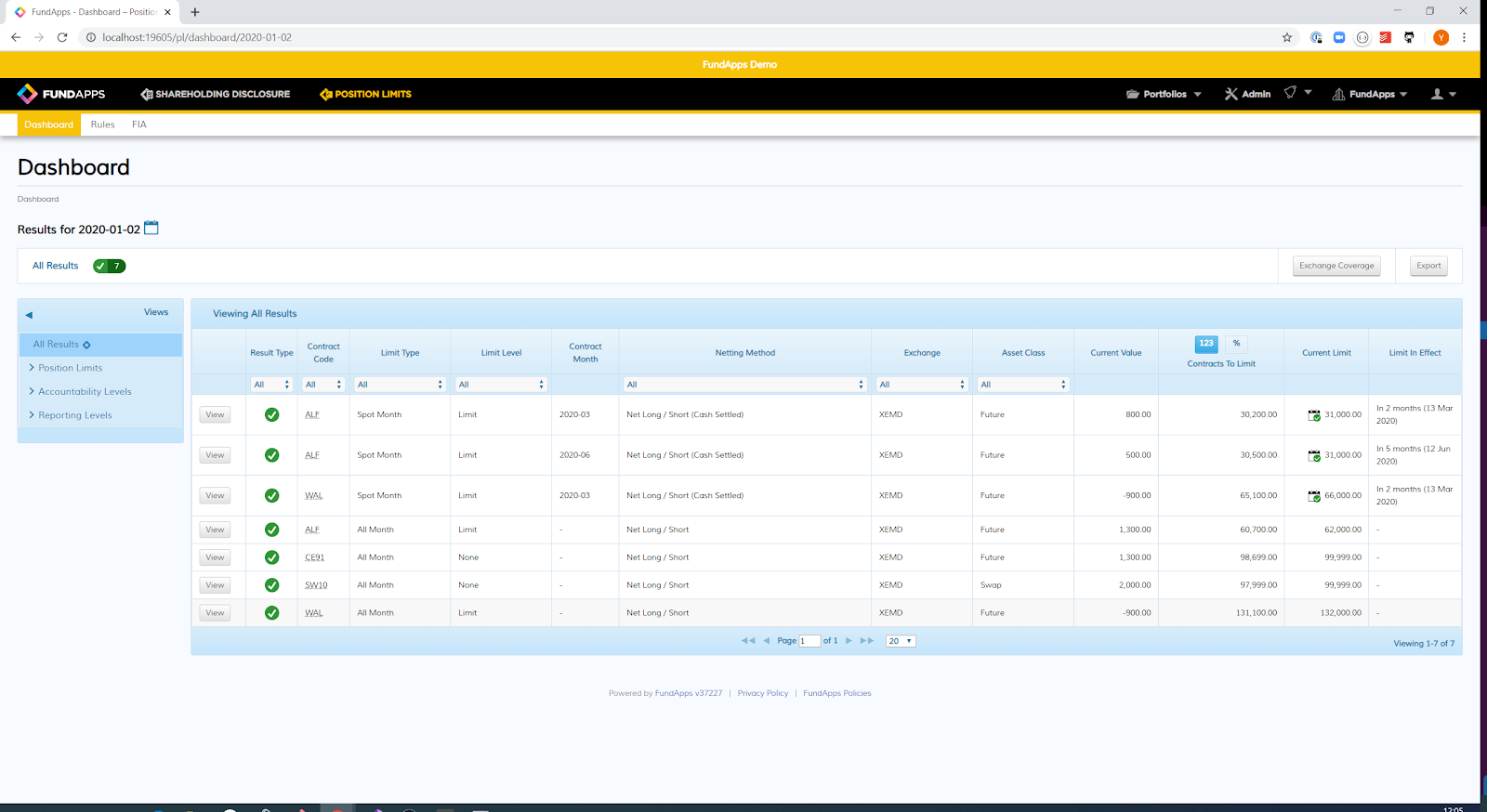1487x812 pixels.
Task: Click green check icon in ALF 2020-03 row
Action: 271,414
